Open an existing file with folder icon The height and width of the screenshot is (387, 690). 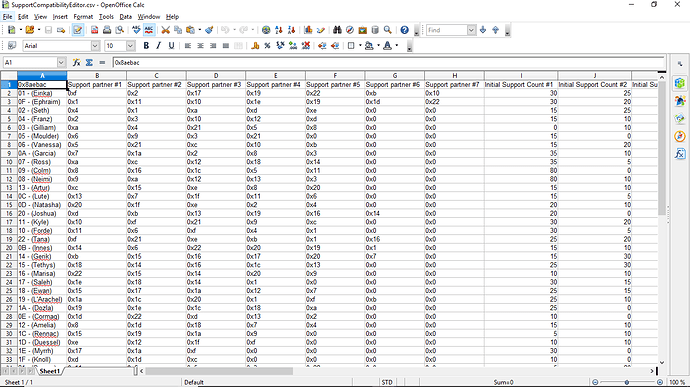[29, 30]
